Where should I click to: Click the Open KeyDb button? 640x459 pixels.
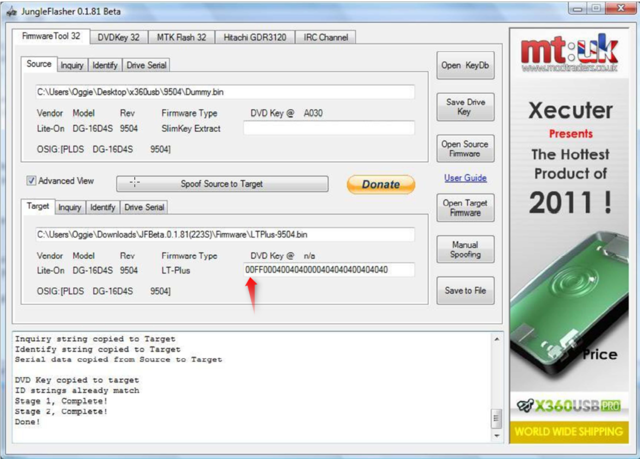[465, 65]
